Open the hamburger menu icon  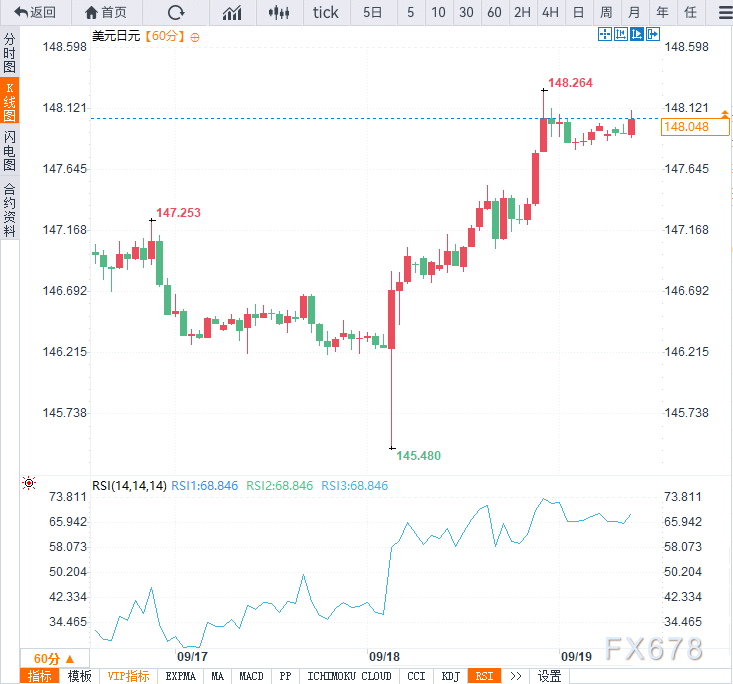coord(726,12)
